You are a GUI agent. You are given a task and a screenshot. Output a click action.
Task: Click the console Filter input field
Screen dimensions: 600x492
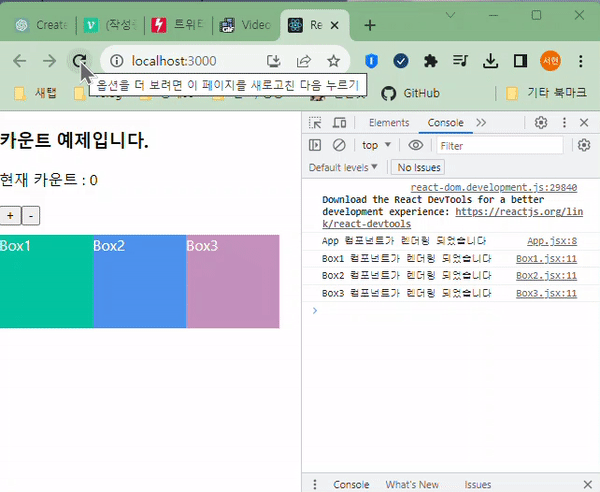click(500, 146)
